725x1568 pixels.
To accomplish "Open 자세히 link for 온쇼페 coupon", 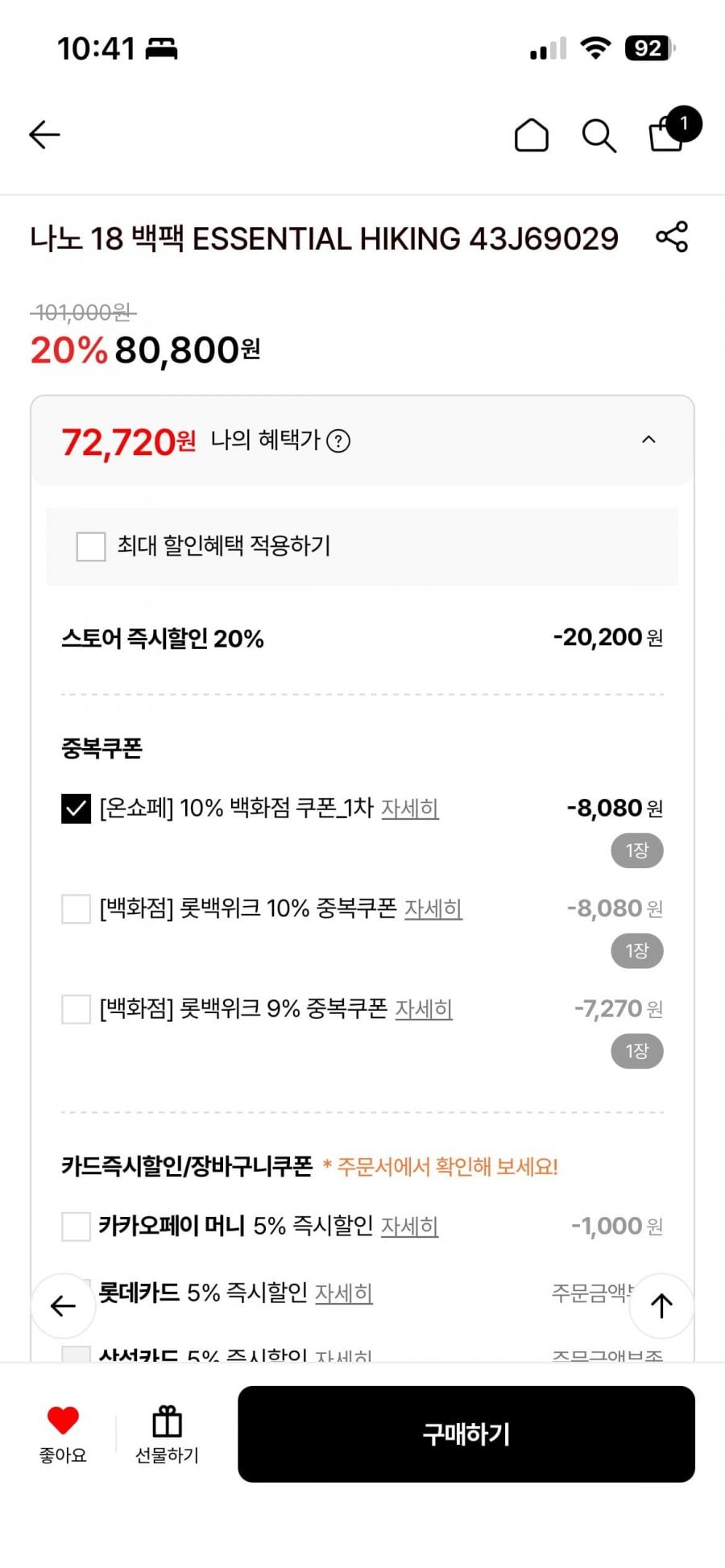I will (x=409, y=808).
